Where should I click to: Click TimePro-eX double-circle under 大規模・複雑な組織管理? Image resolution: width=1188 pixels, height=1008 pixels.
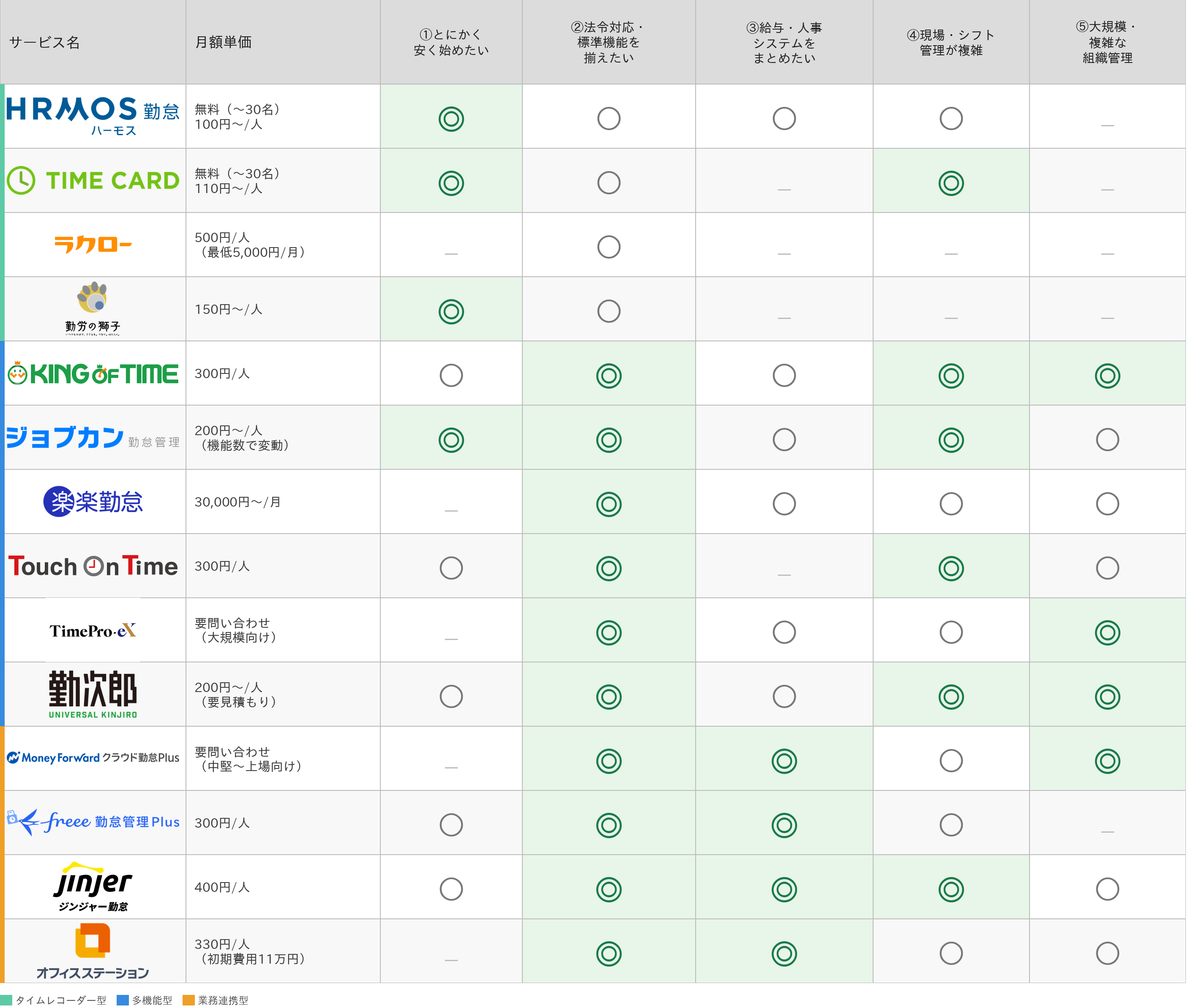1107,632
